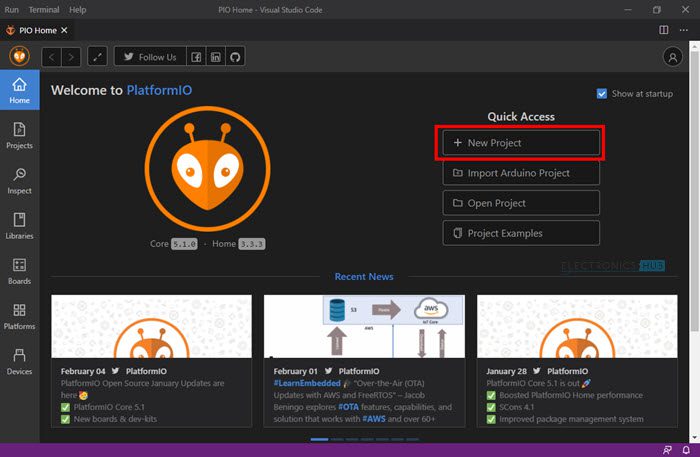The image size is (700, 457).
Task: Click the Twitter Follow Us button
Action: pos(150,57)
